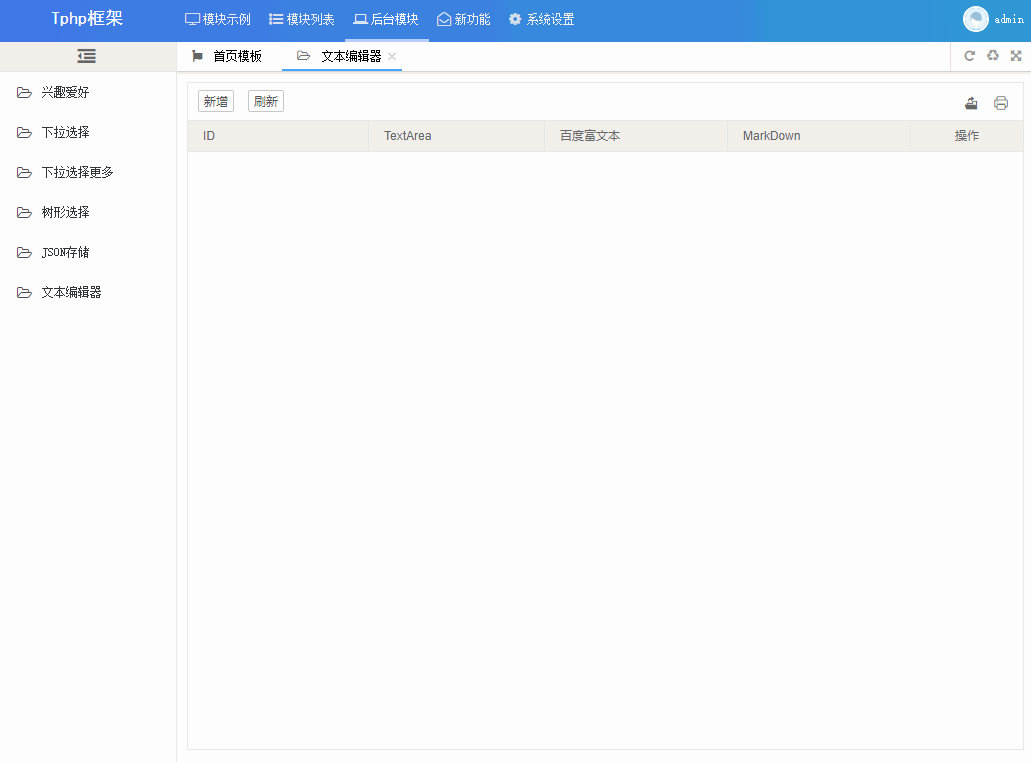Open 系统设置 in the top menu
Viewport: 1031px width, 762px height.
tap(542, 20)
